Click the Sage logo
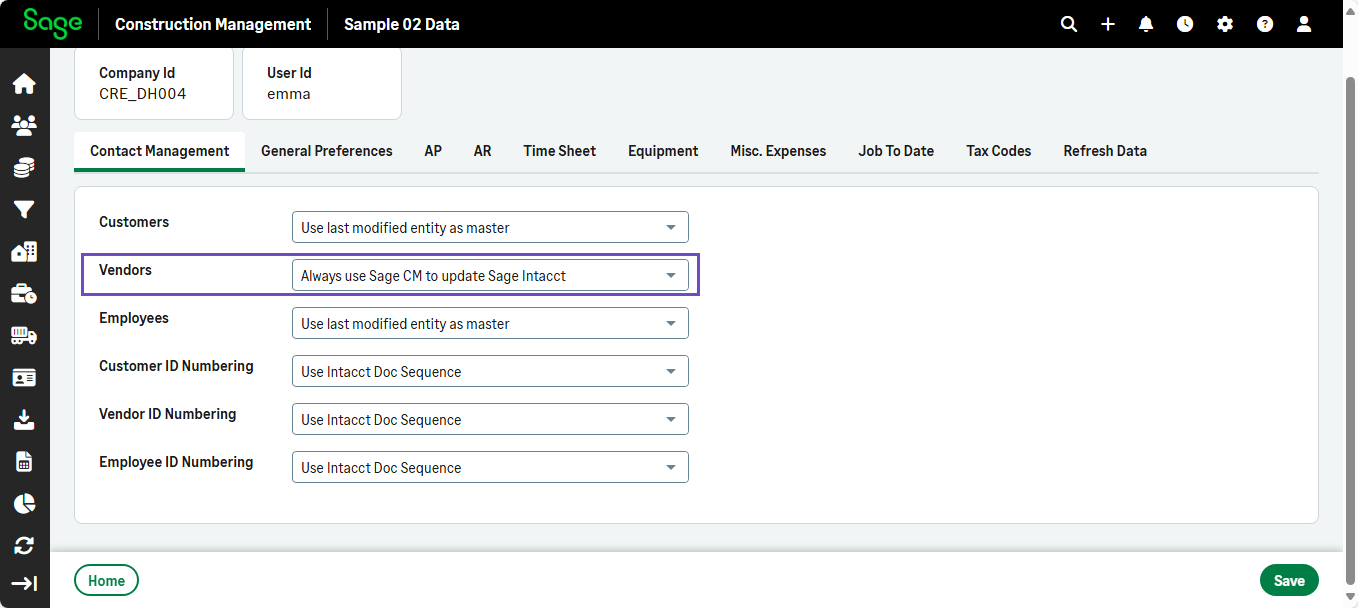Image resolution: width=1358 pixels, height=608 pixels. point(52,22)
